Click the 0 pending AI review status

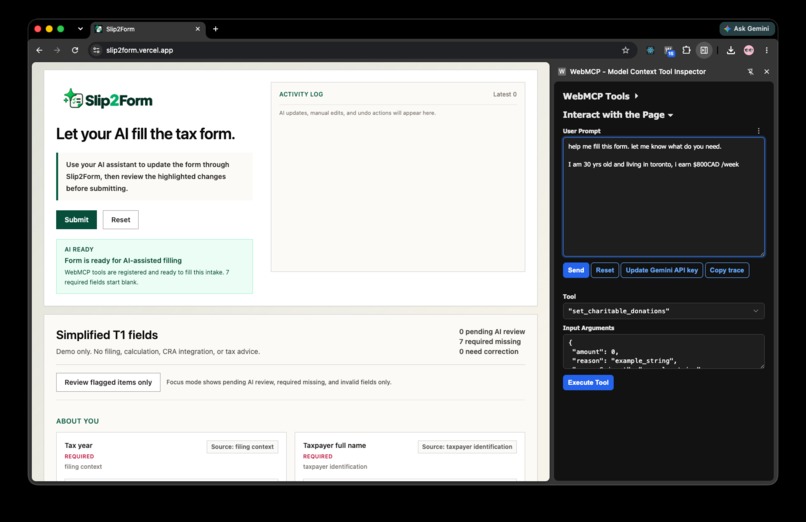[492, 332]
